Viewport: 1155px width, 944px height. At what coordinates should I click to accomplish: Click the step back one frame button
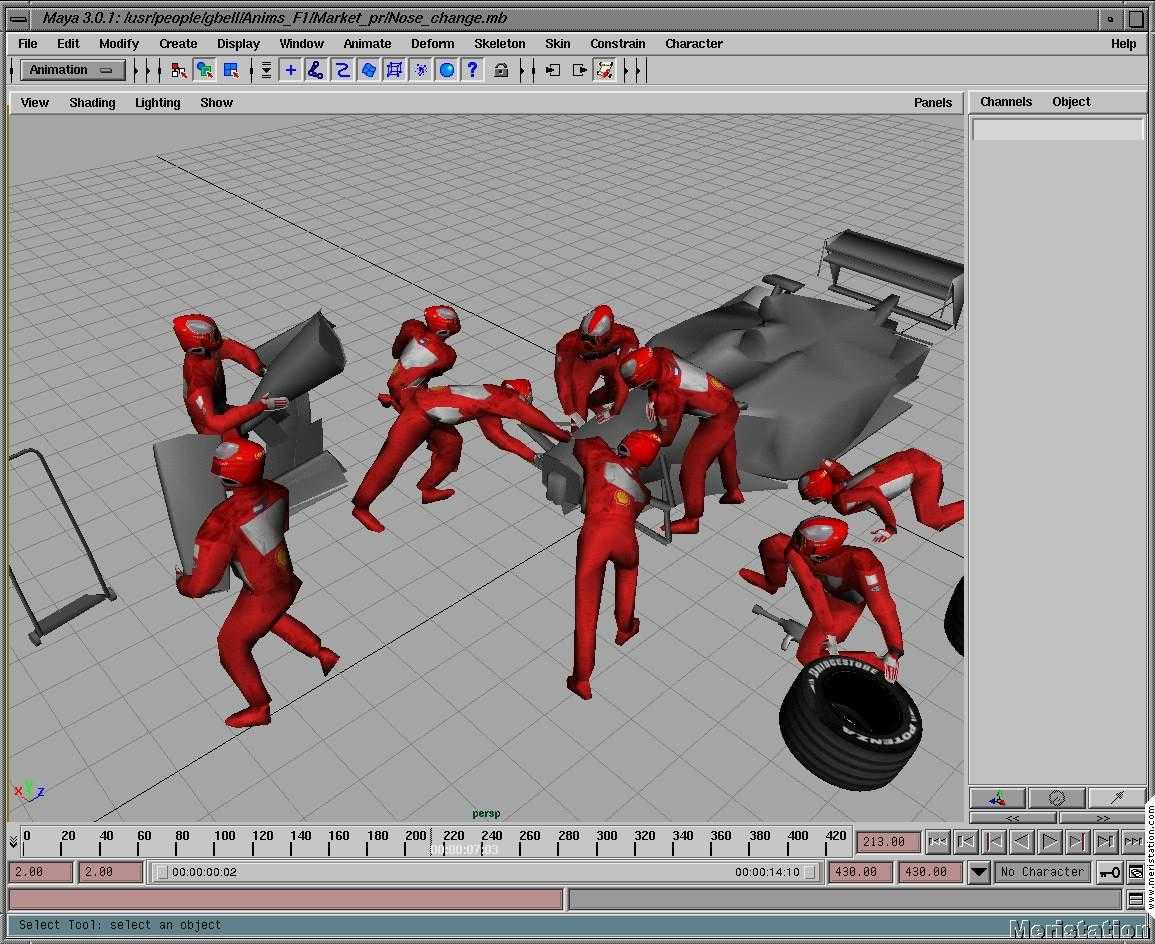click(966, 841)
